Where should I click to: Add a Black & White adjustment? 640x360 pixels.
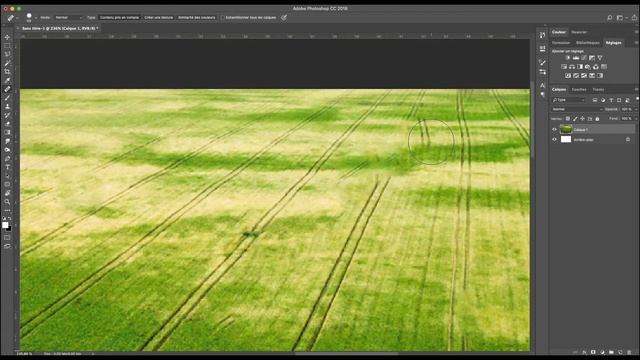(580, 67)
